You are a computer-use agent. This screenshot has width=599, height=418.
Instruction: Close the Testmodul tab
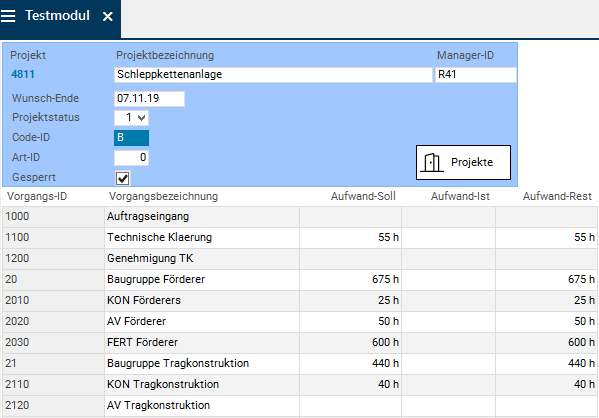click(x=108, y=16)
